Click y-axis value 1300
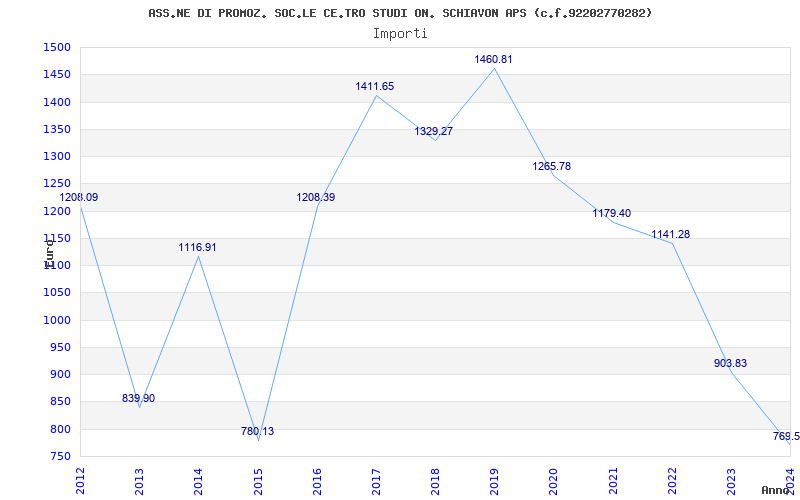Screen dimensions: 800x500 pos(57,157)
